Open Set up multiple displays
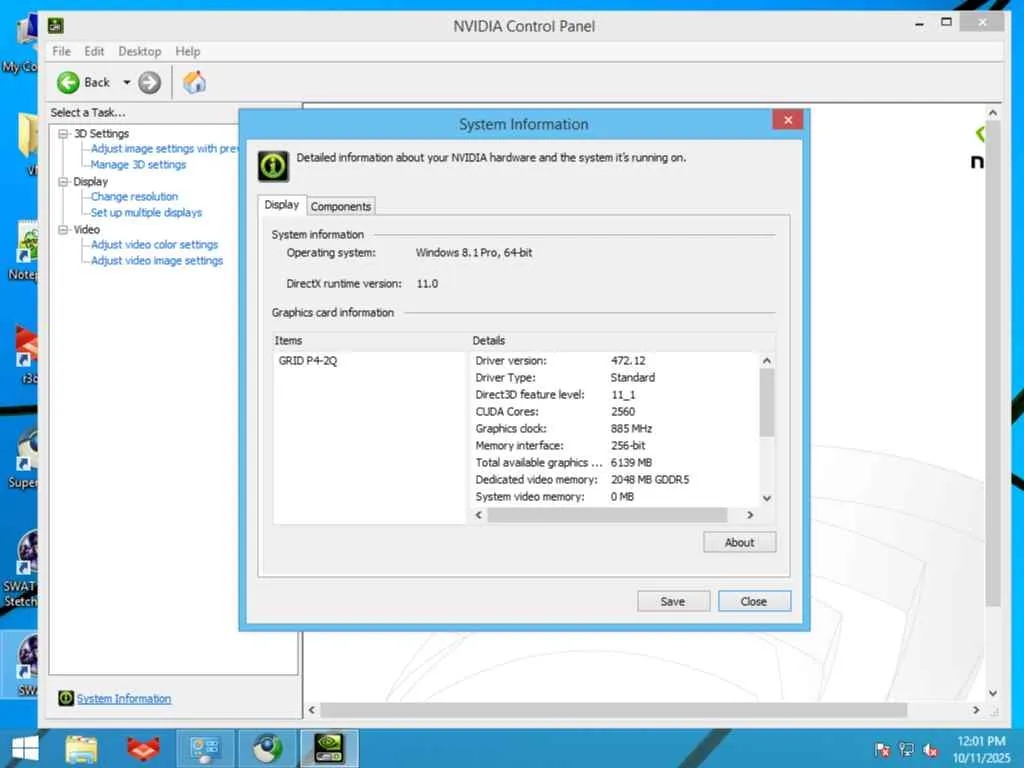Image resolution: width=1024 pixels, height=768 pixels. click(146, 212)
